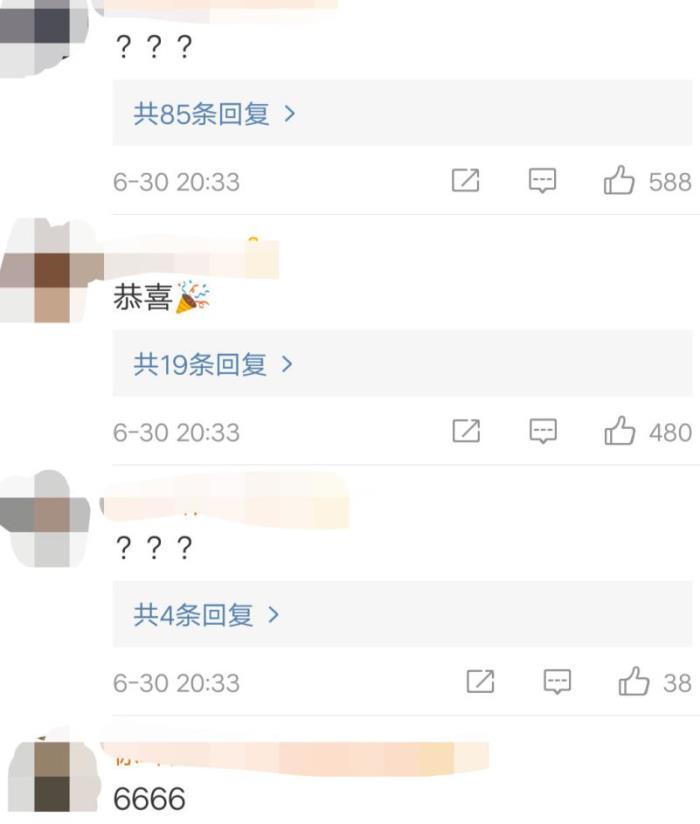The height and width of the screenshot is (824, 700).
Task: Like the 恭喜 comment with 480 likes
Action: point(620,431)
